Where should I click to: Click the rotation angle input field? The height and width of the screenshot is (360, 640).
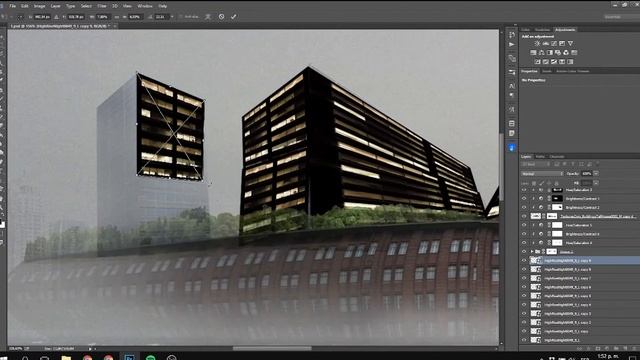[x=161, y=17]
